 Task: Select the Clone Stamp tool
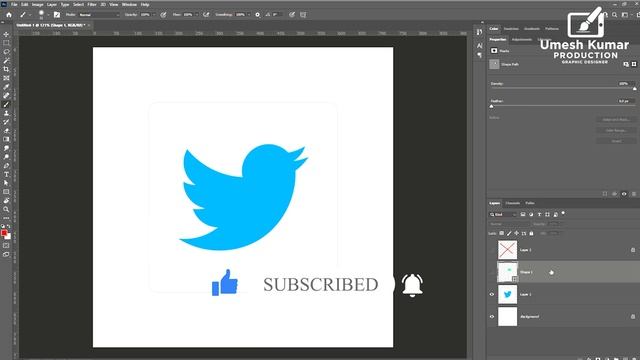(6, 113)
